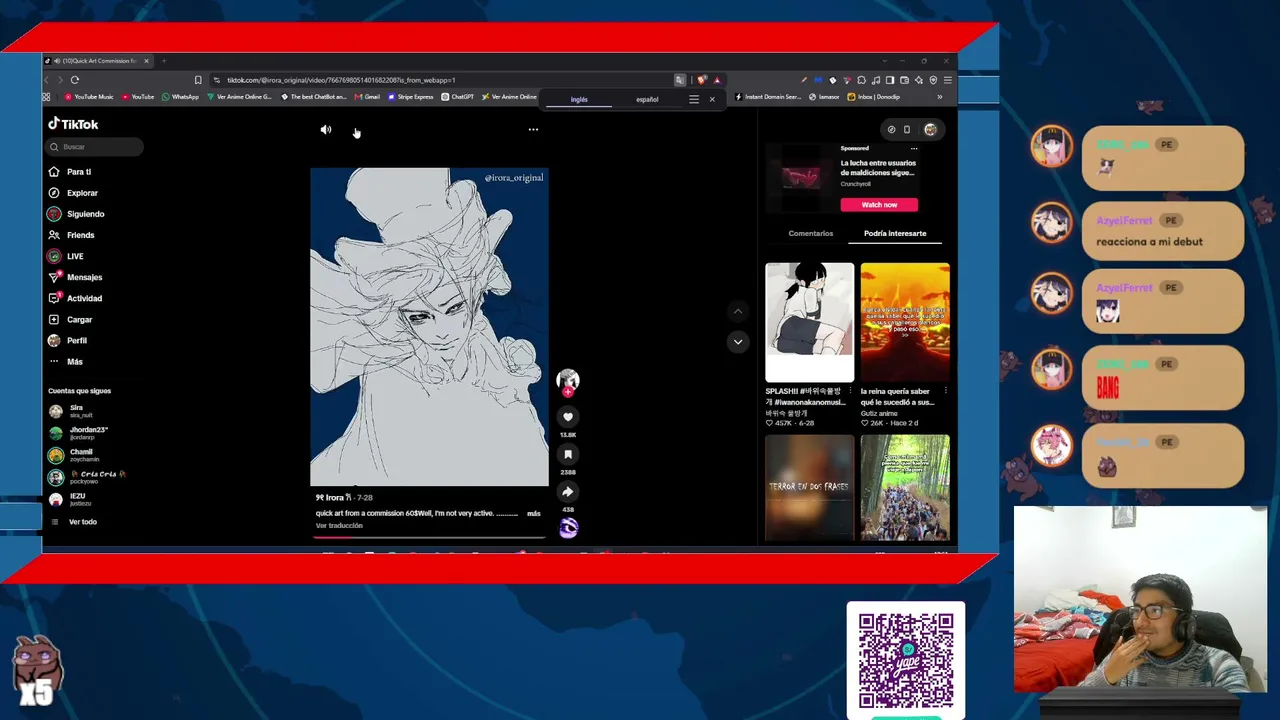
Task: Mute the TikTok video sound
Action: [x=325, y=130]
